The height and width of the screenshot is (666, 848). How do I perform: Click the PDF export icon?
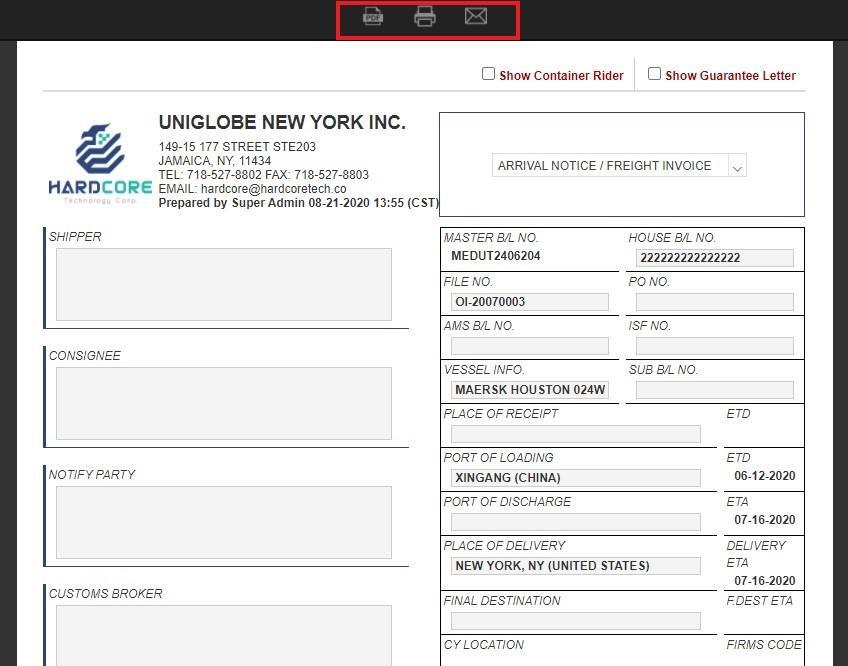point(373,17)
